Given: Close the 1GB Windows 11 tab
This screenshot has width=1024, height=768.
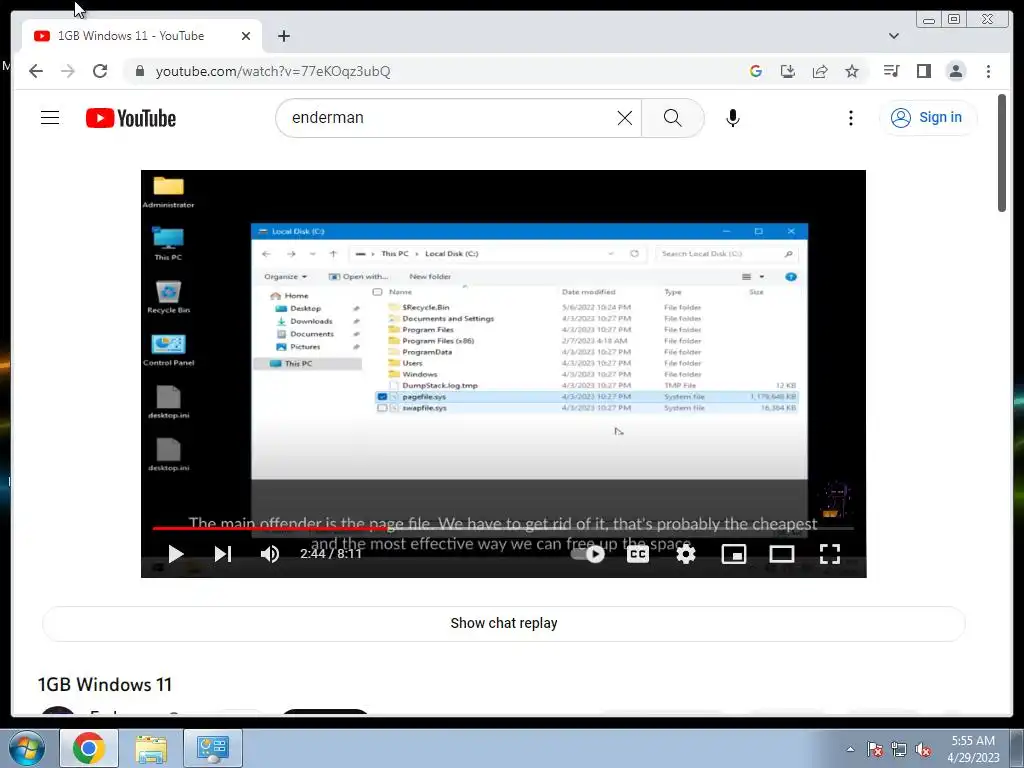Looking at the screenshot, I should (246, 36).
